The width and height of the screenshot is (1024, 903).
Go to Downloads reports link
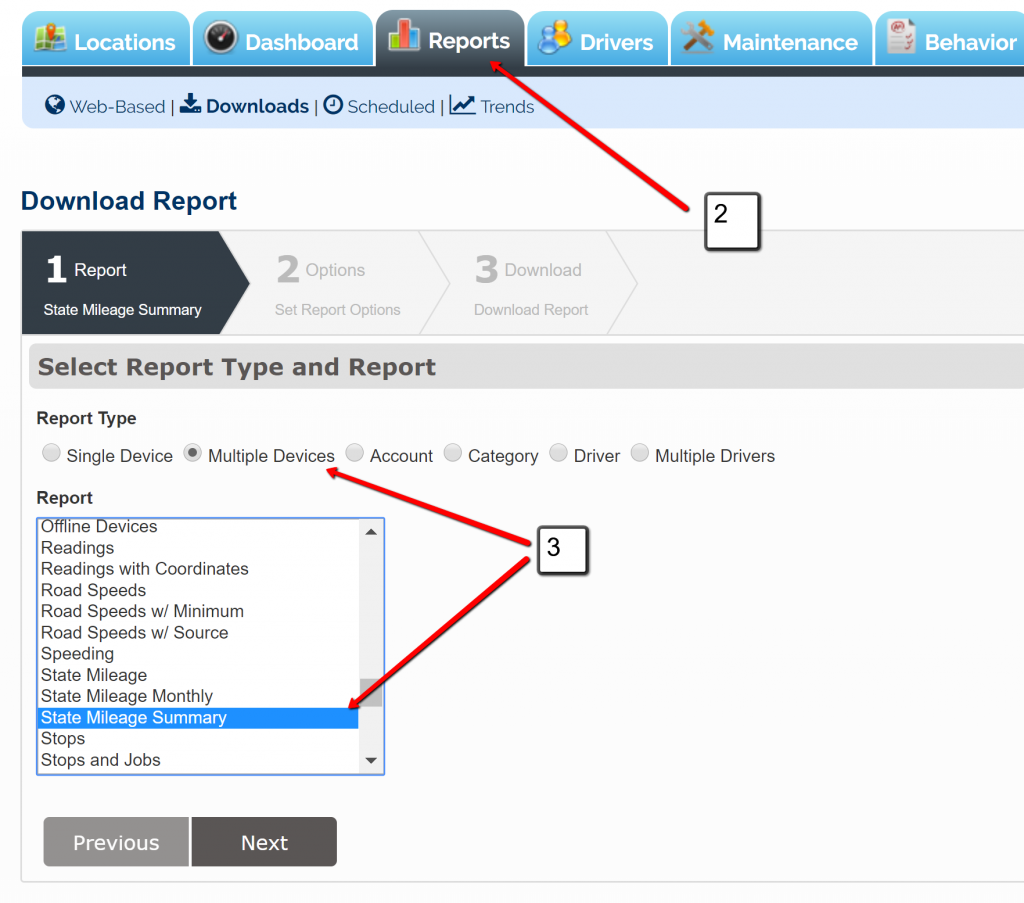coord(257,106)
